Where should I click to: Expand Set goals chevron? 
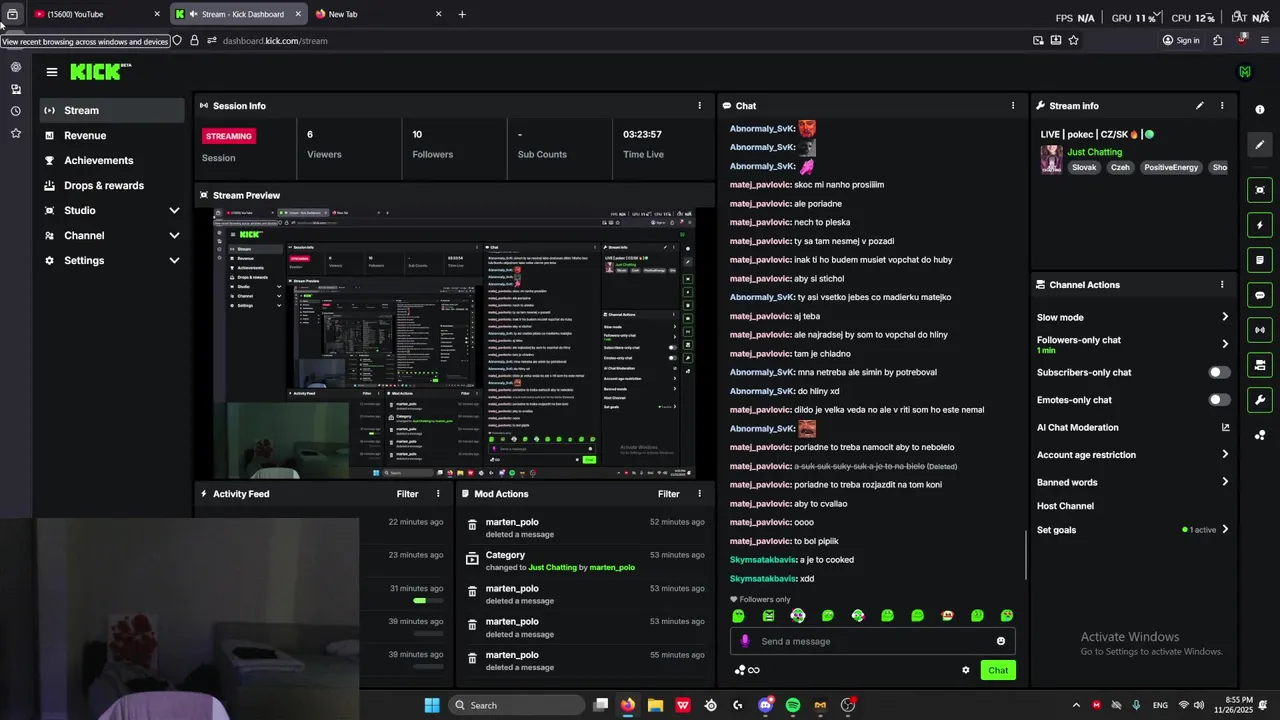coord(1224,530)
